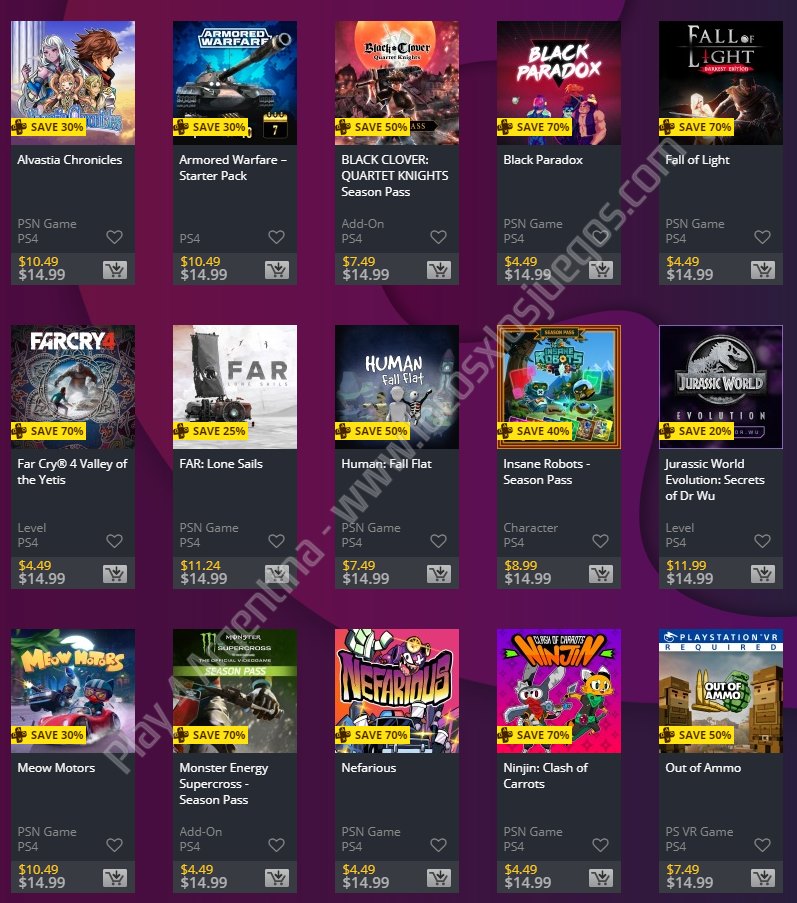Toggle wishlist heart for FAR: Lone Sails
Screen dimensions: 797x903
coord(276,541)
